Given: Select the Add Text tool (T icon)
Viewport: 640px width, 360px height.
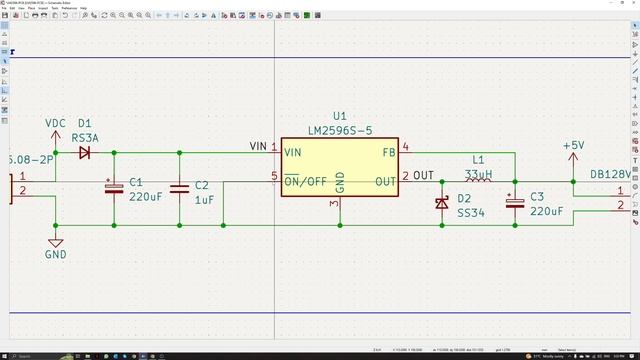Looking at the screenshot, I should (635, 160).
